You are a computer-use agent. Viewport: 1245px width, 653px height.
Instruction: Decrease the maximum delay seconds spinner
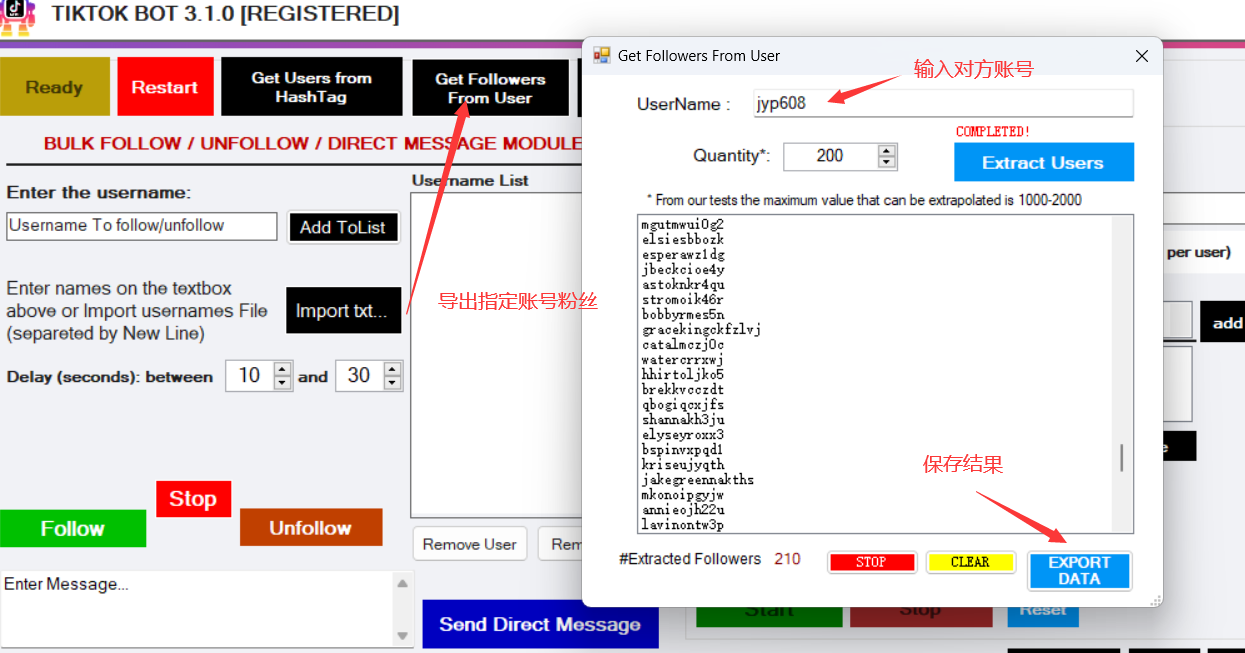click(x=392, y=382)
